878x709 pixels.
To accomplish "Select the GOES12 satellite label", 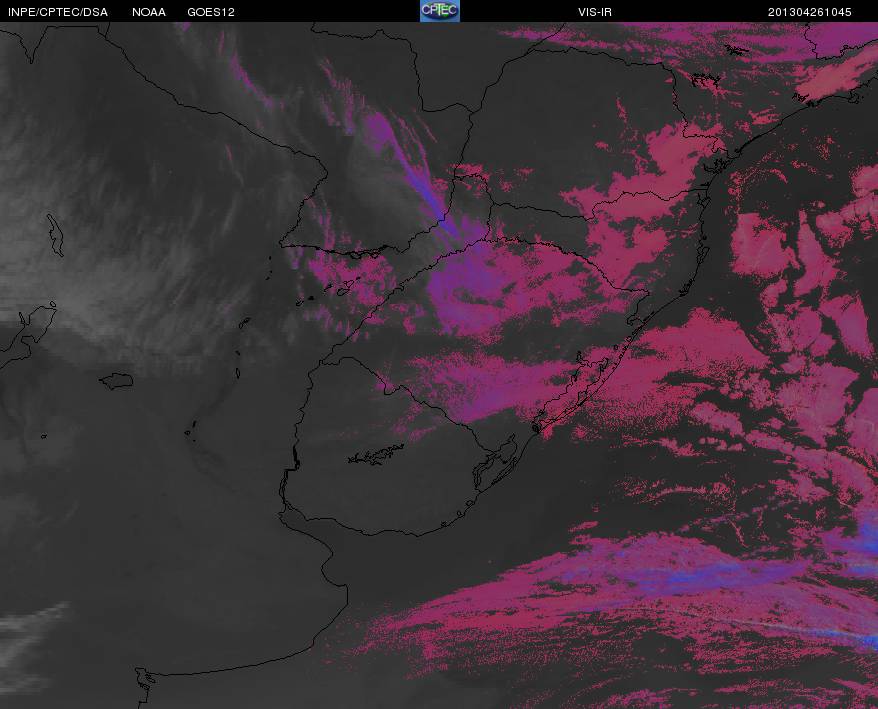I will (x=211, y=12).
